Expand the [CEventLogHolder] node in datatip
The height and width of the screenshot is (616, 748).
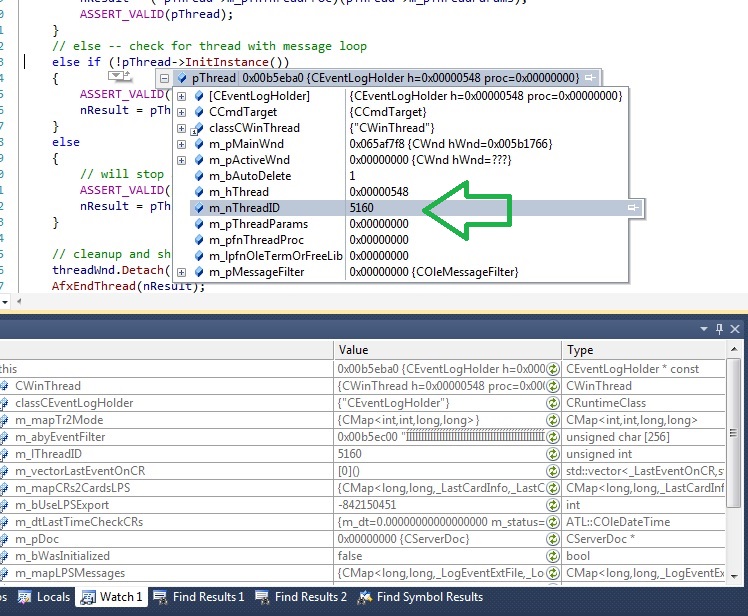coord(182,96)
